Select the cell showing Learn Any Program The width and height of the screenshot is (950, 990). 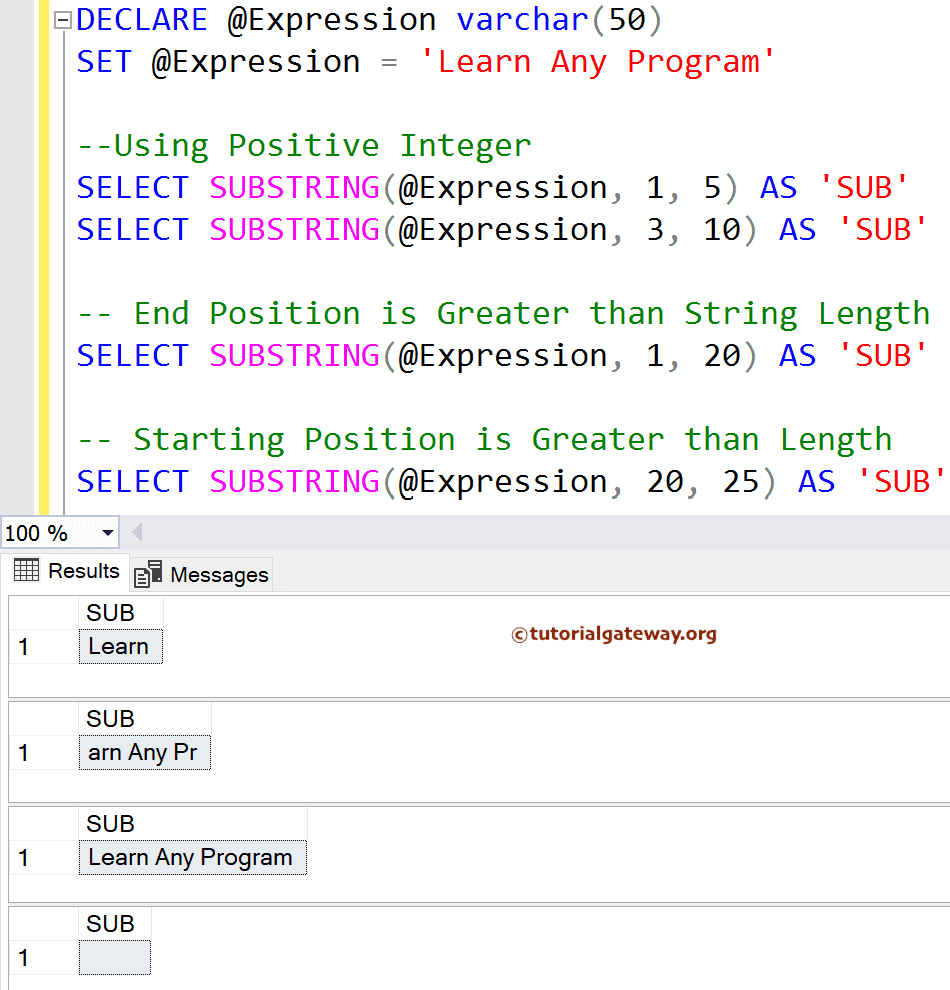tap(192, 857)
